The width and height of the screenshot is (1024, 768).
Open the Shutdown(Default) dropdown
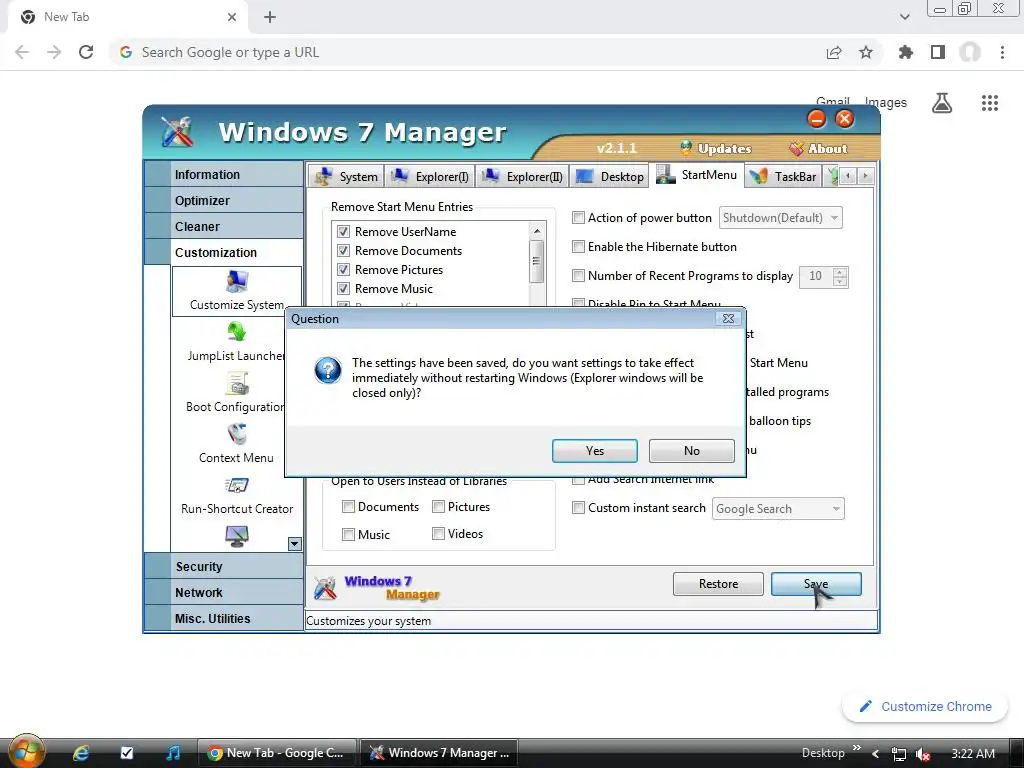(x=780, y=217)
